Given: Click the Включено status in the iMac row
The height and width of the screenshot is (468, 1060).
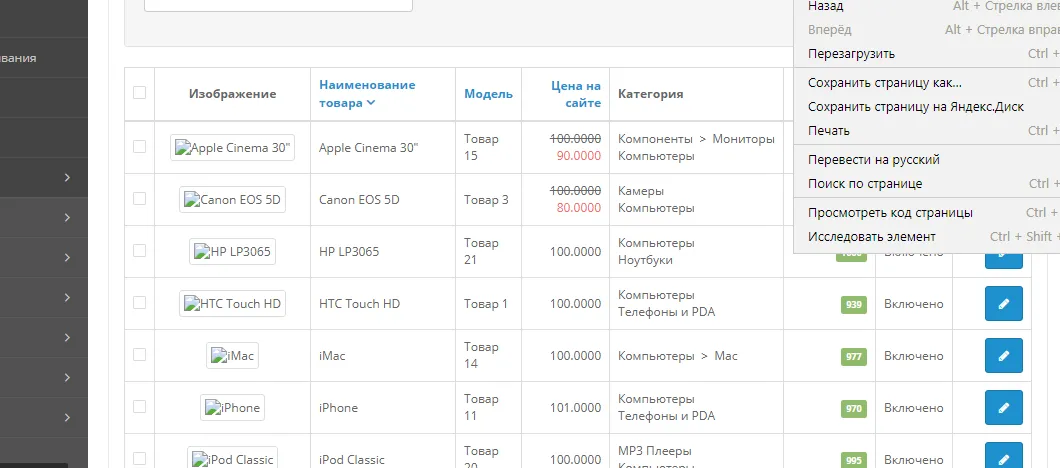Looking at the screenshot, I should click(x=913, y=356).
